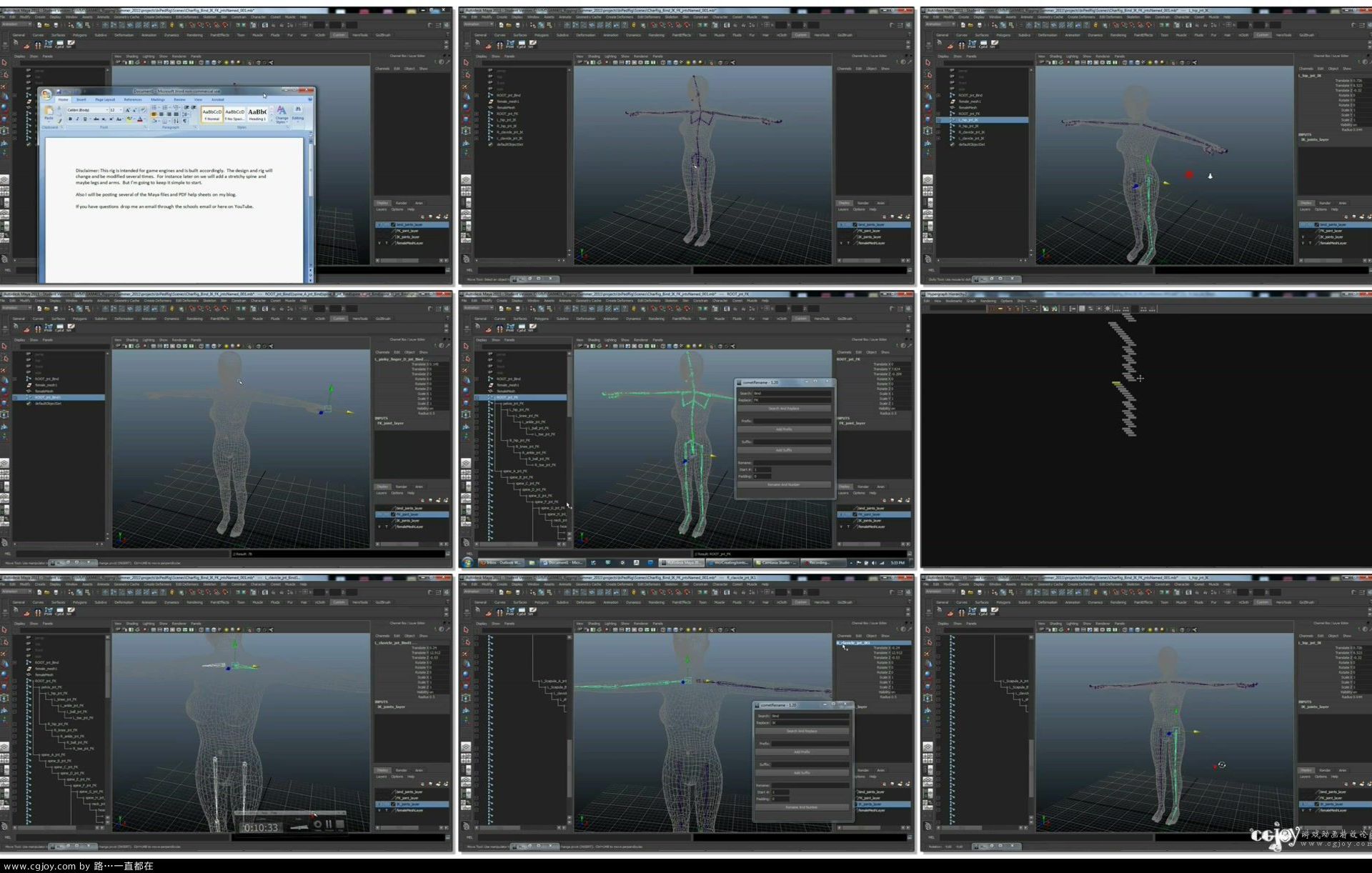Click the Word yellow highlight color swatch

tap(129, 119)
